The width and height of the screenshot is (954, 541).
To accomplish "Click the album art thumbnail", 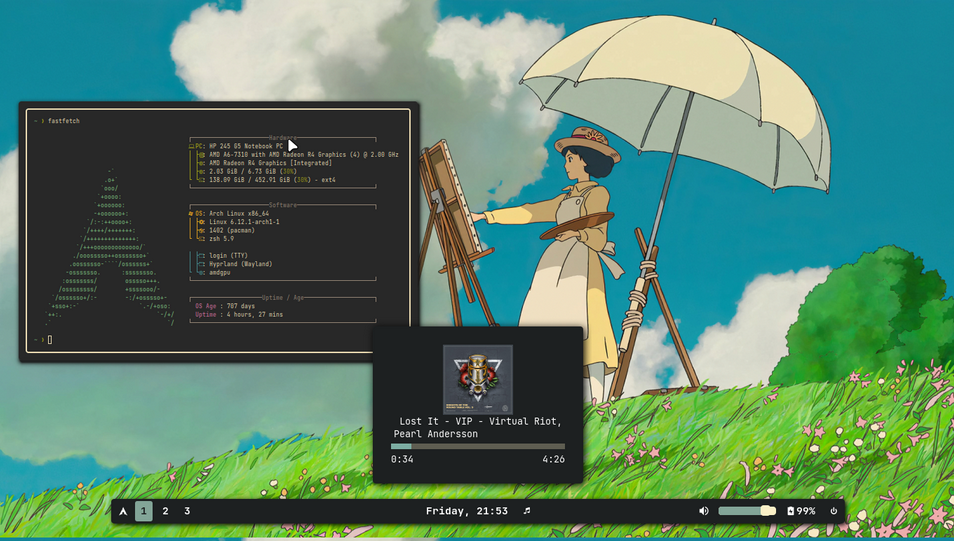I will pyautogui.click(x=478, y=380).
